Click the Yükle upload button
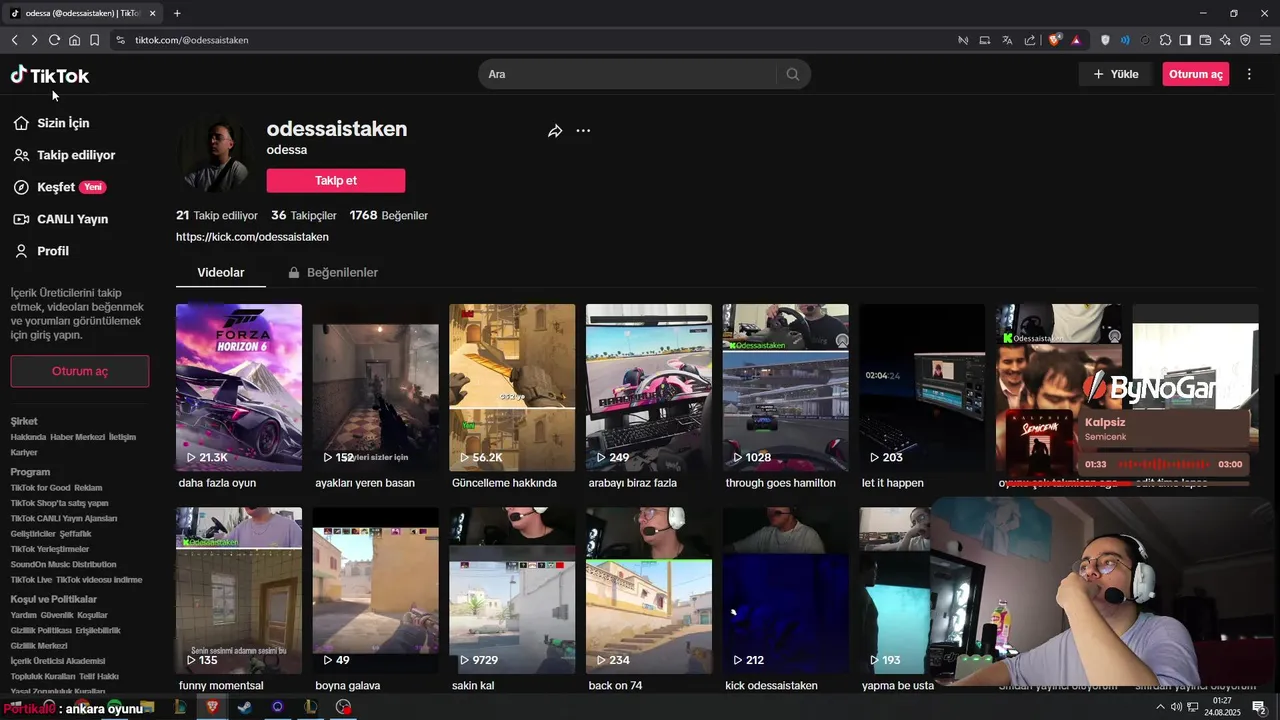Image resolution: width=1280 pixels, height=720 pixels. [1116, 74]
